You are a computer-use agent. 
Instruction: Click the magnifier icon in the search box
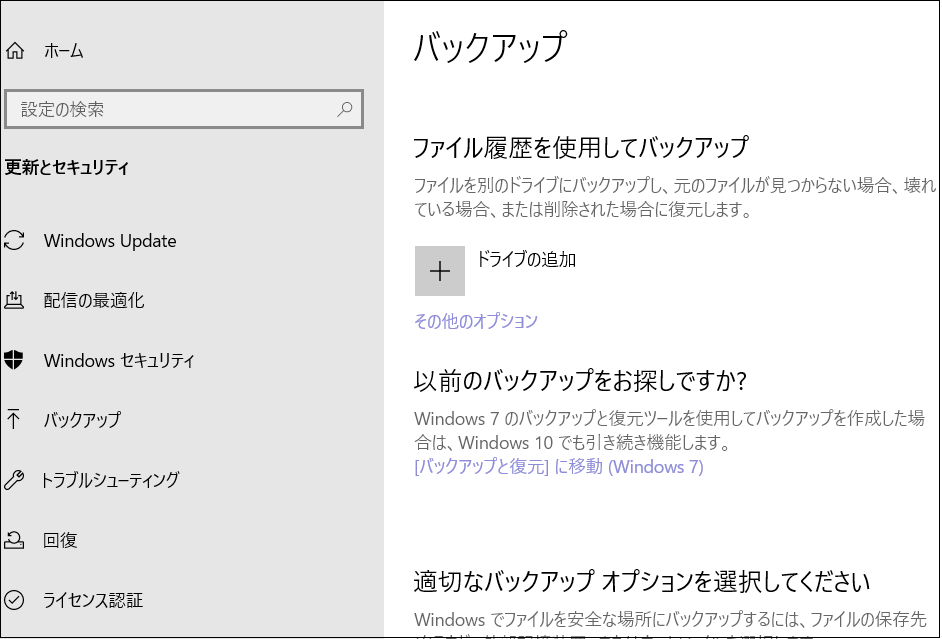[x=345, y=109]
